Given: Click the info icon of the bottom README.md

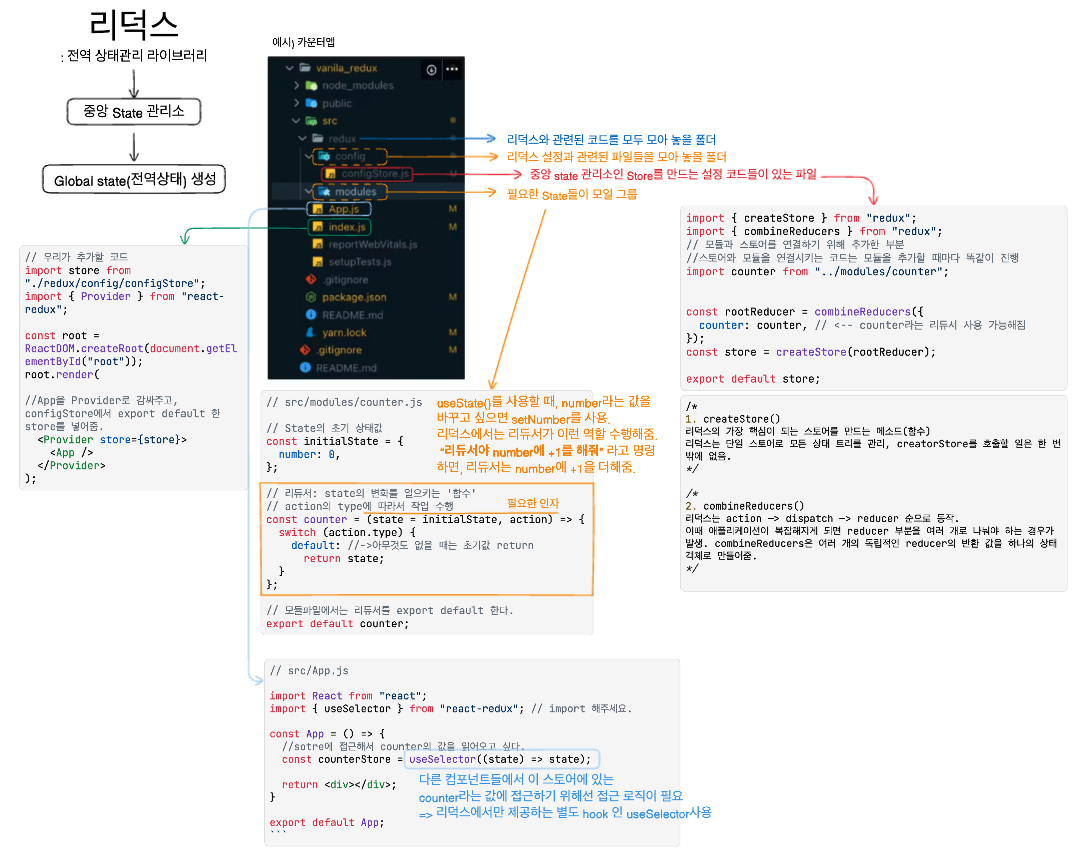Looking at the screenshot, I should 305,367.
